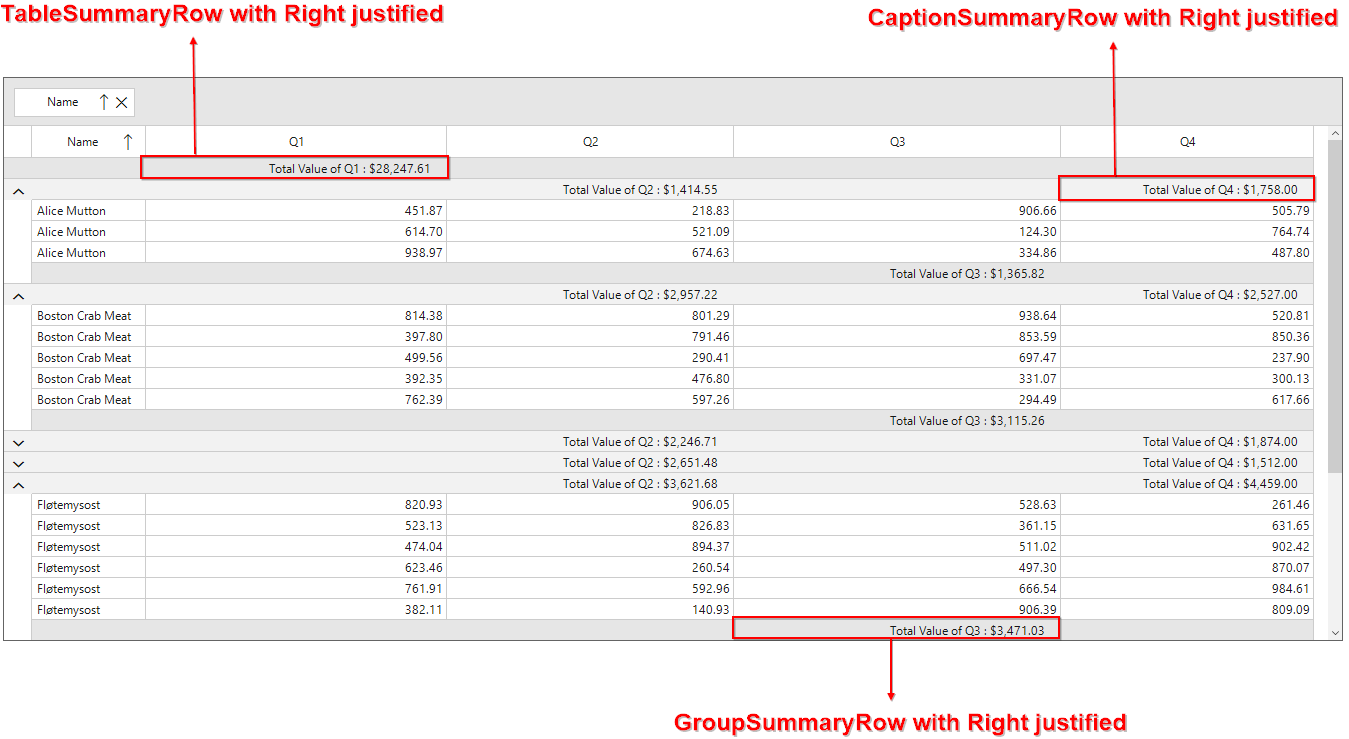The width and height of the screenshot is (1349, 739).
Task: Click the vertical scrollbar thumb
Action: click(x=1334, y=306)
